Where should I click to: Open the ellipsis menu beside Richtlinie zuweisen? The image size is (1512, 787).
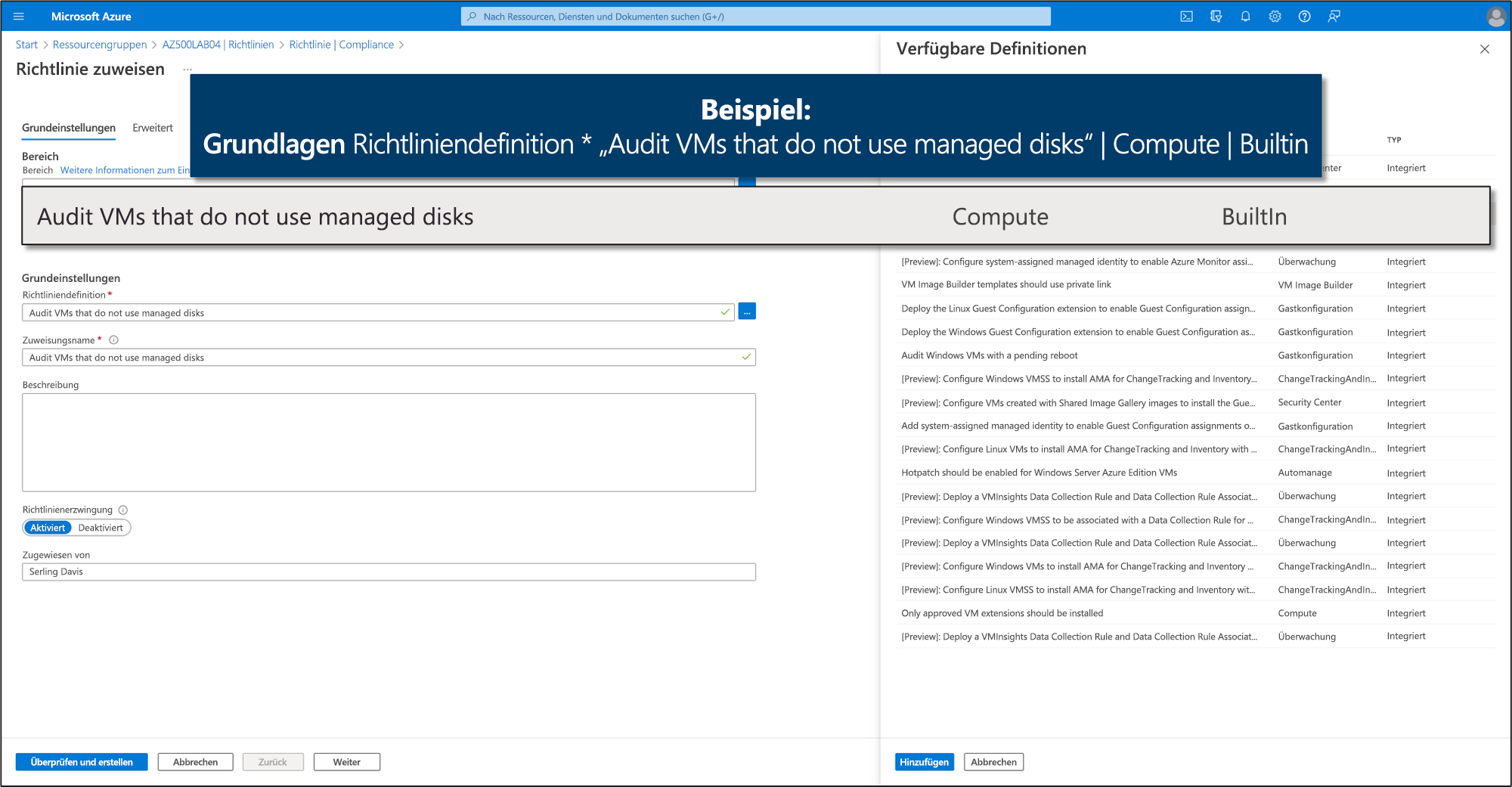tap(187, 70)
